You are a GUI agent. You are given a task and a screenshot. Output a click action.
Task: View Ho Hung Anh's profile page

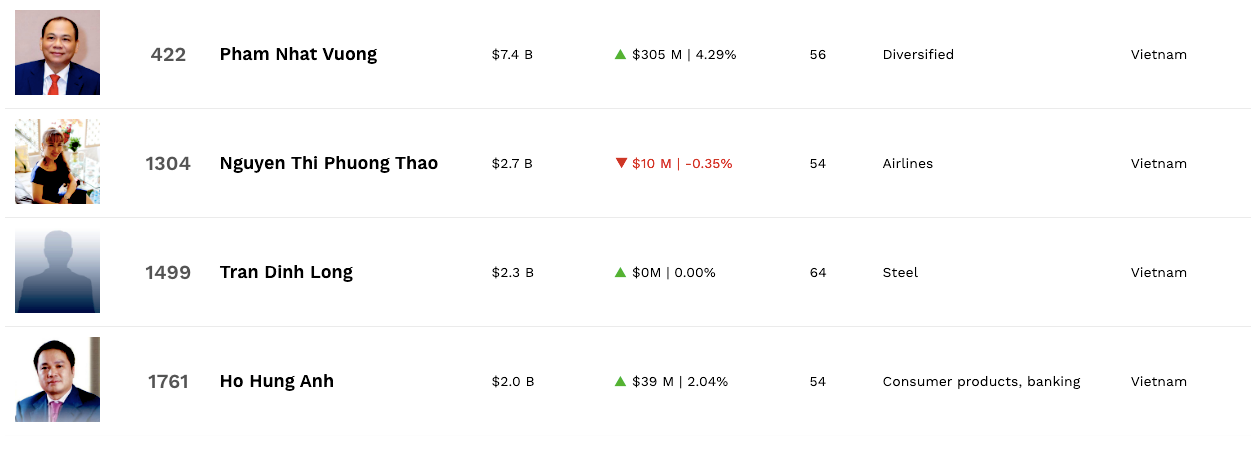point(276,381)
